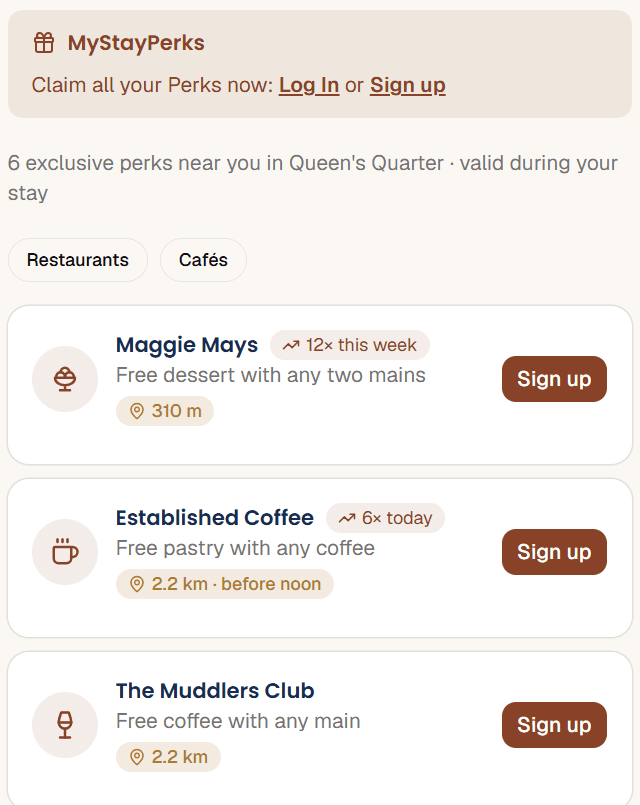This screenshot has height=805, width=640.
Task: Click the MyStayPerks heading text
Action: pos(136,43)
